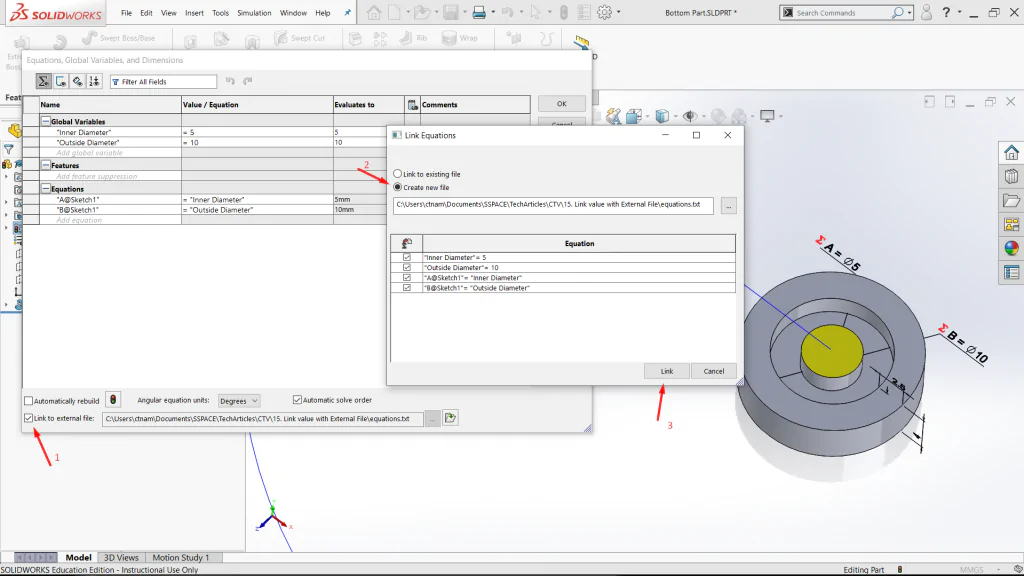This screenshot has width=1024, height=576.
Task: Open Angular equation units Degrees dropdown
Action: click(238, 401)
